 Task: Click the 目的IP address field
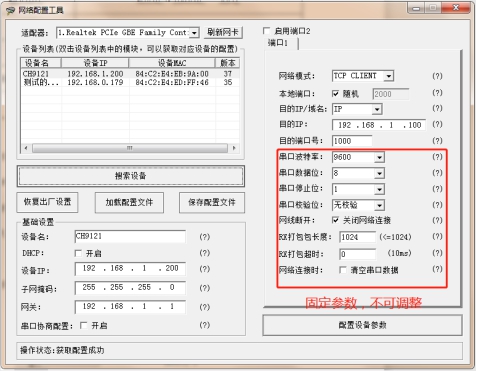[379, 125]
